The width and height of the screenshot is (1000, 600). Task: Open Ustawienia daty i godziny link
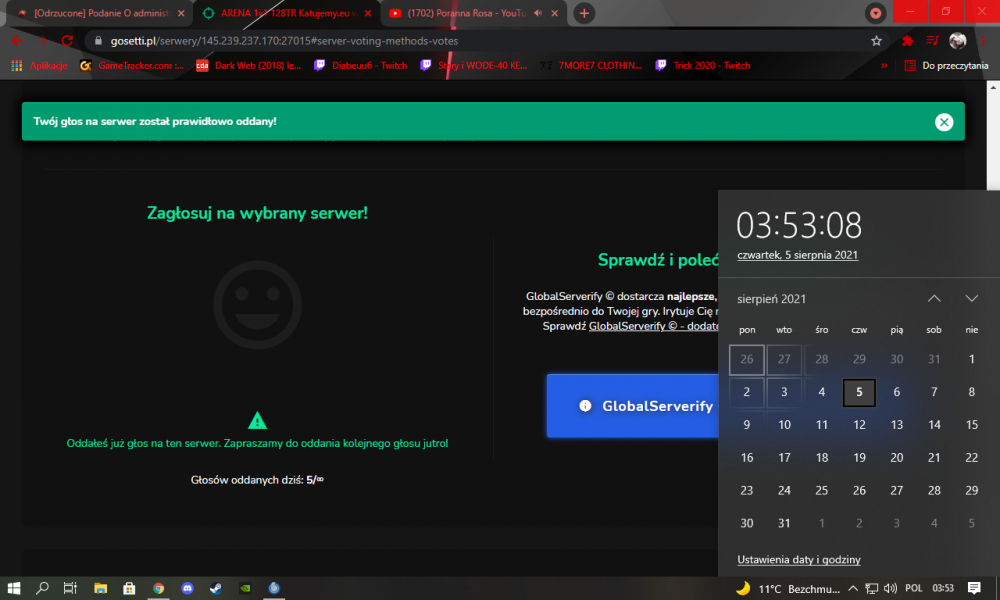click(798, 560)
